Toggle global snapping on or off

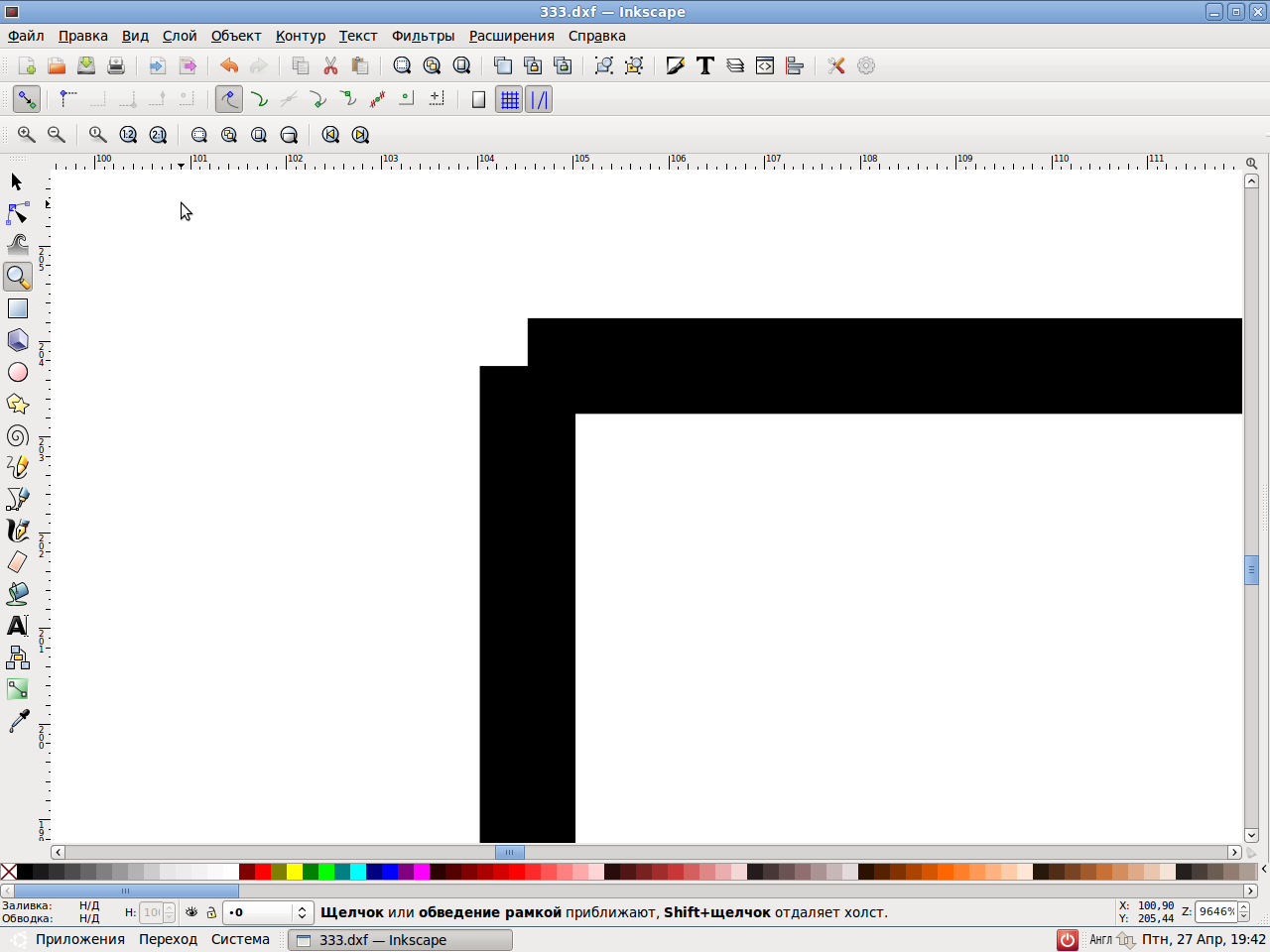27,99
